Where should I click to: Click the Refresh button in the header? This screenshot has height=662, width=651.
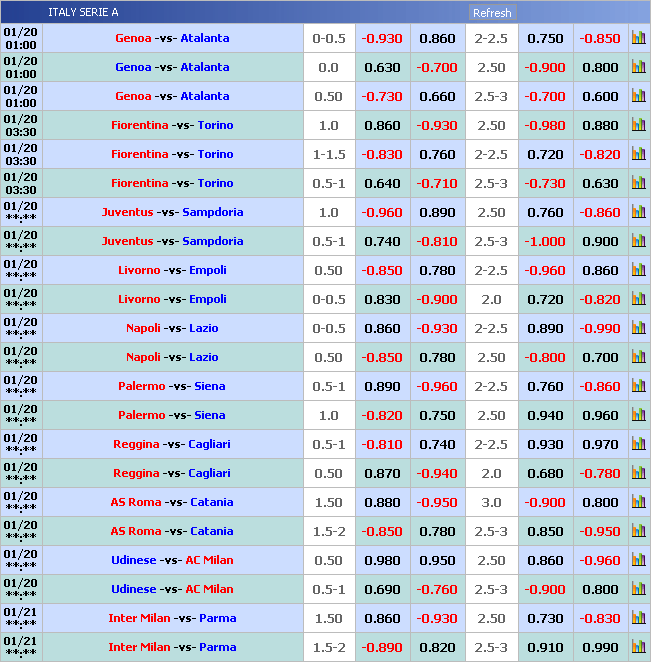tap(492, 13)
